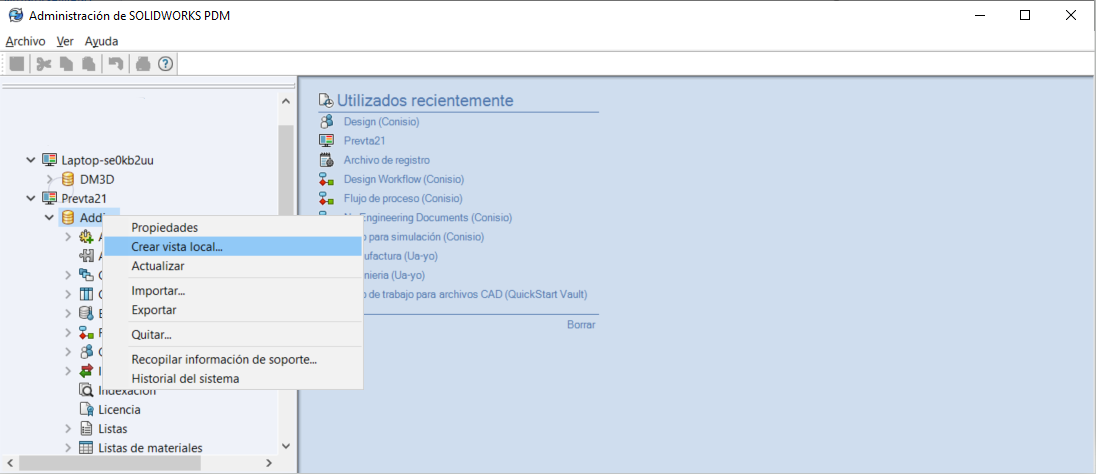Select the Listas de materiales table icon

[x=87, y=447]
